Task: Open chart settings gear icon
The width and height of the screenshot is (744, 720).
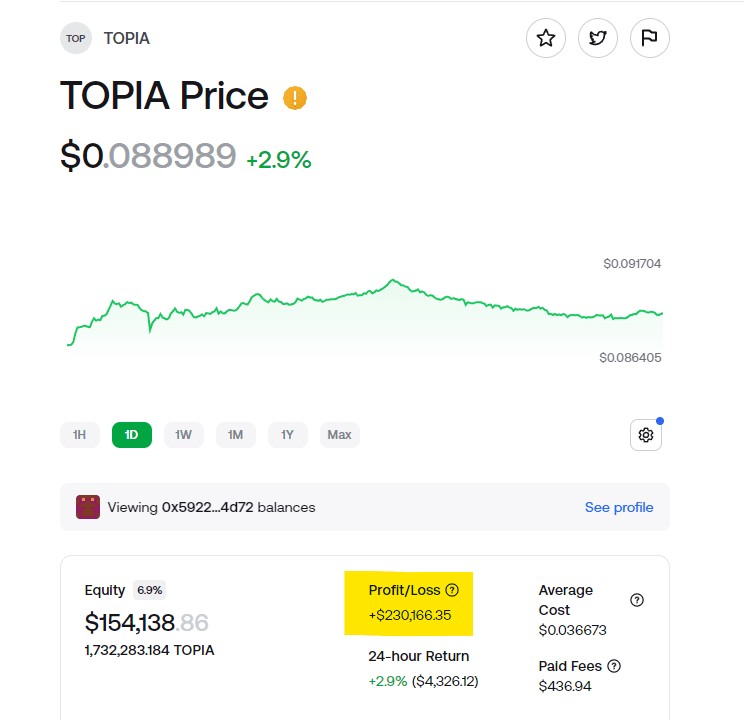Action: click(646, 435)
